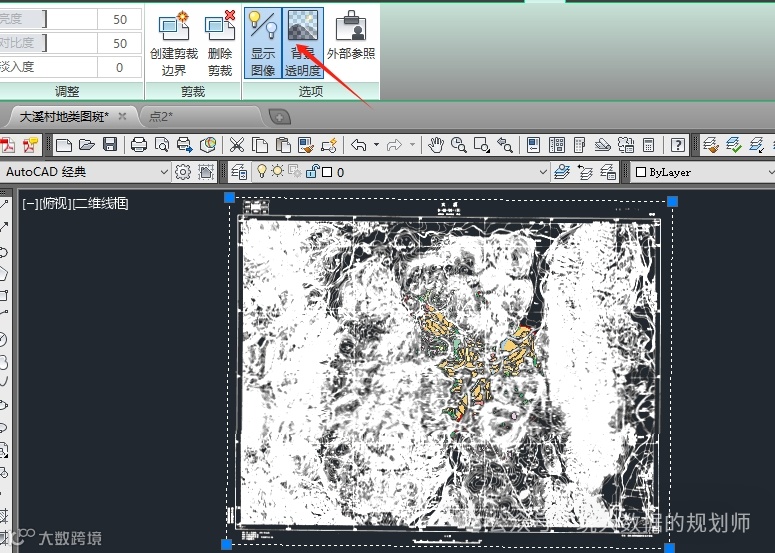Click the PDF with comment icon
Viewport: 775px width, 553px height.
(31, 145)
